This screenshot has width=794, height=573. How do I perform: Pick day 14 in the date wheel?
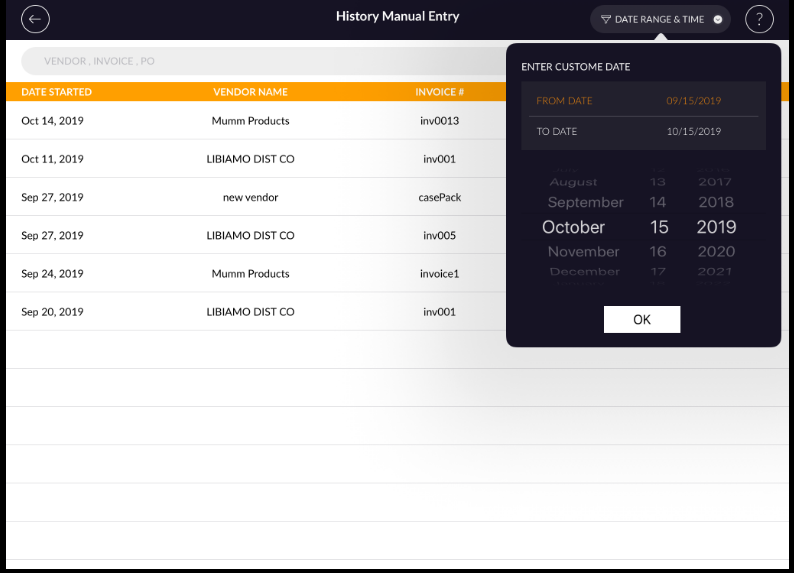coord(658,202)
